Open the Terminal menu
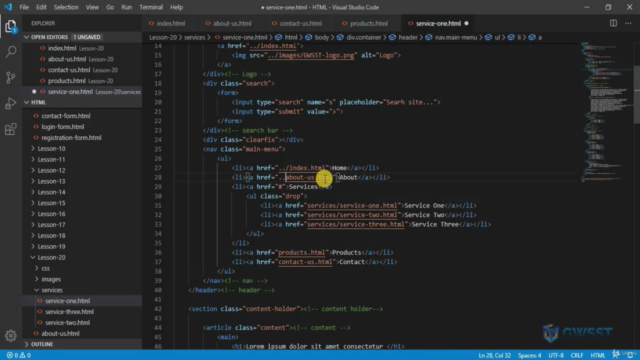Image resolution: width=640 pixels, height=360 pixels. coord(151,7)
